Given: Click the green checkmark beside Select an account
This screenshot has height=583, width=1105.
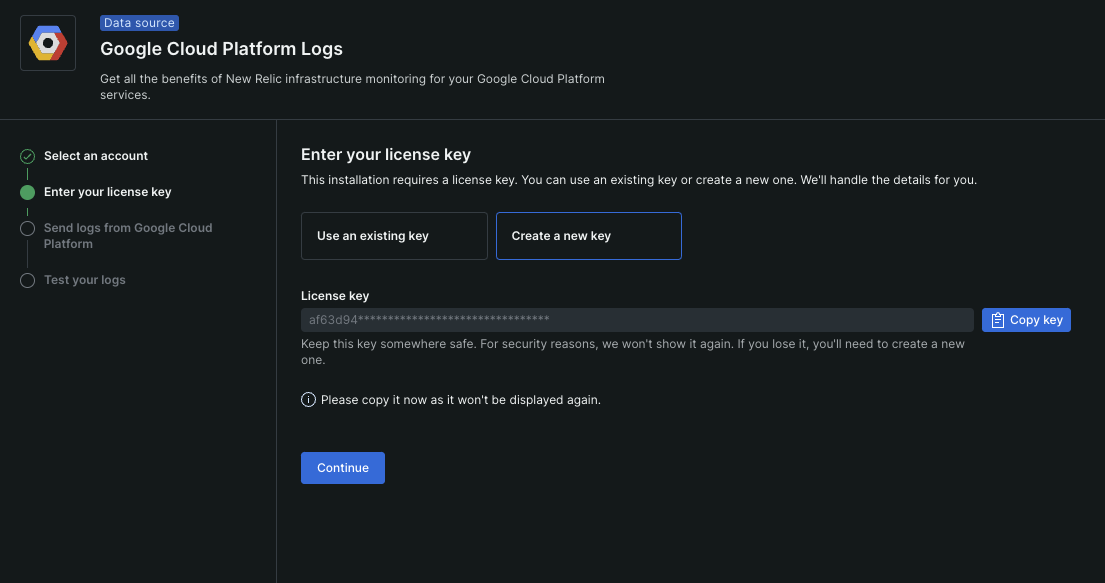Looking at the screenshot, I should click(x=27, y=156).
